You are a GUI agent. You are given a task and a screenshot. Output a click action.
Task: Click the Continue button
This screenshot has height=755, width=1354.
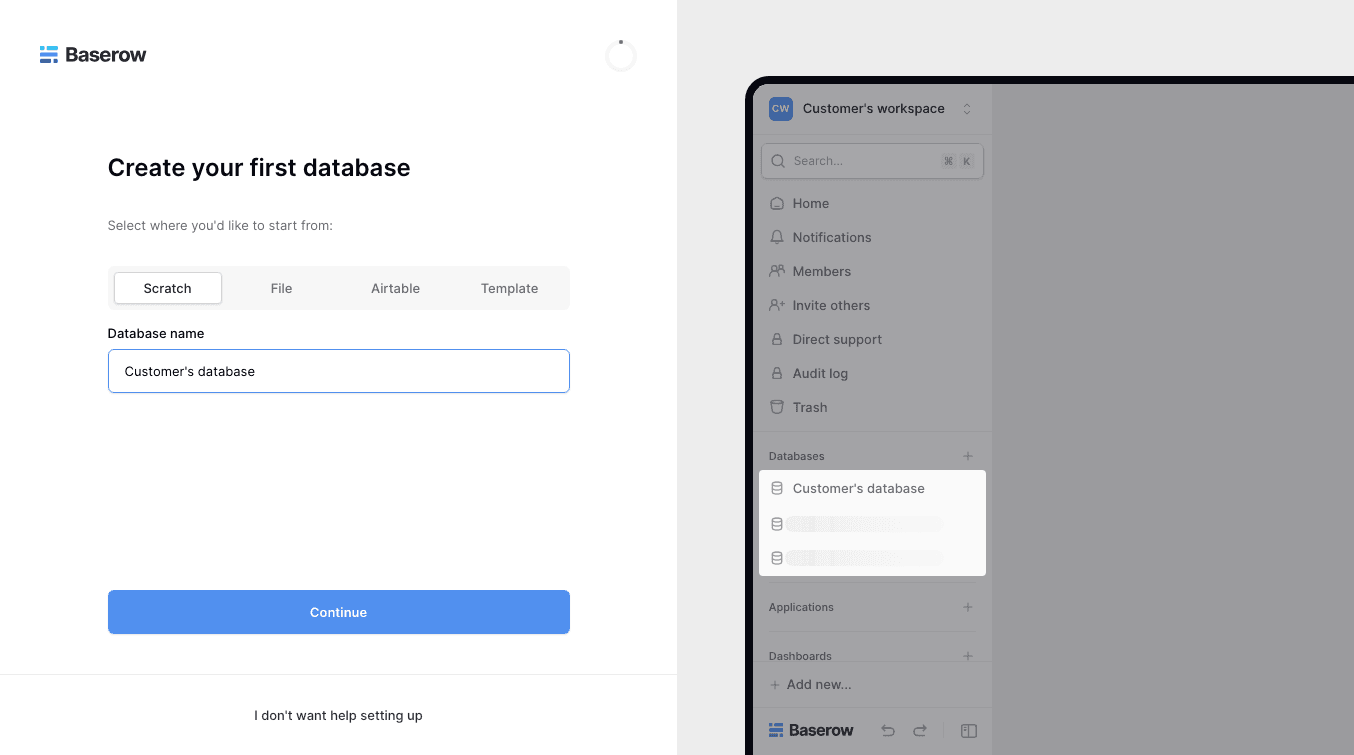pyautogui.click(x=339, y=612)
